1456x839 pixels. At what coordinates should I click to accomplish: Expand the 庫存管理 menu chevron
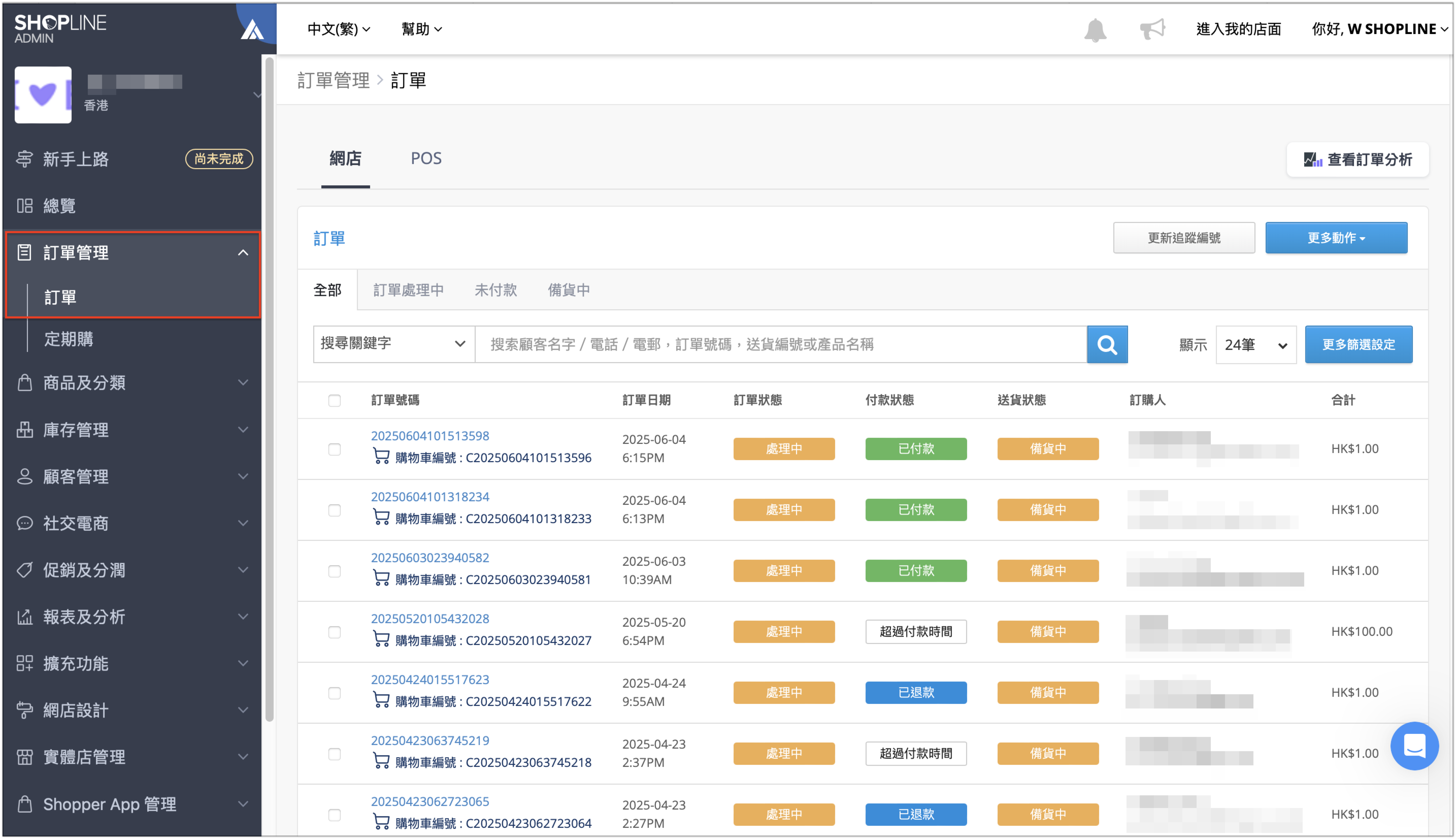pyautogui.click(x=243, y=429)
